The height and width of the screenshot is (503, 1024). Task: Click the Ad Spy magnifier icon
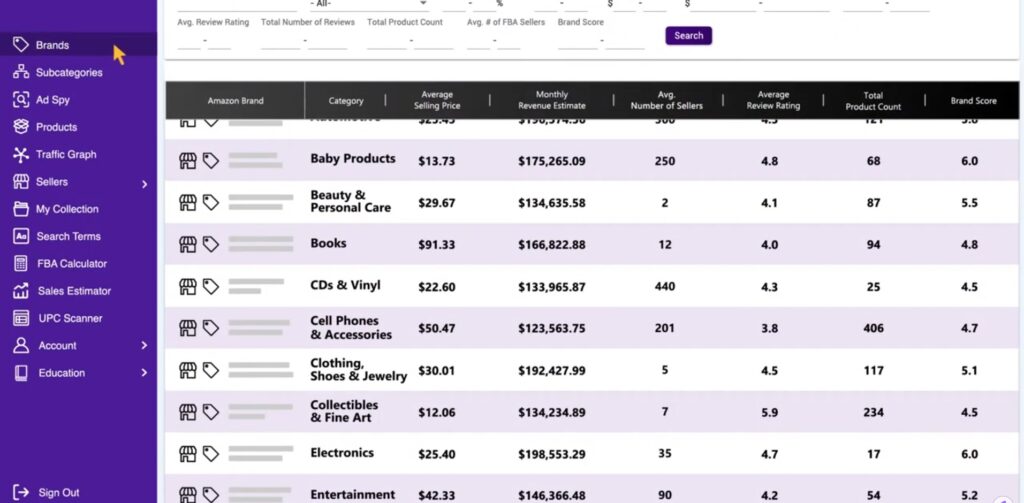21,99
